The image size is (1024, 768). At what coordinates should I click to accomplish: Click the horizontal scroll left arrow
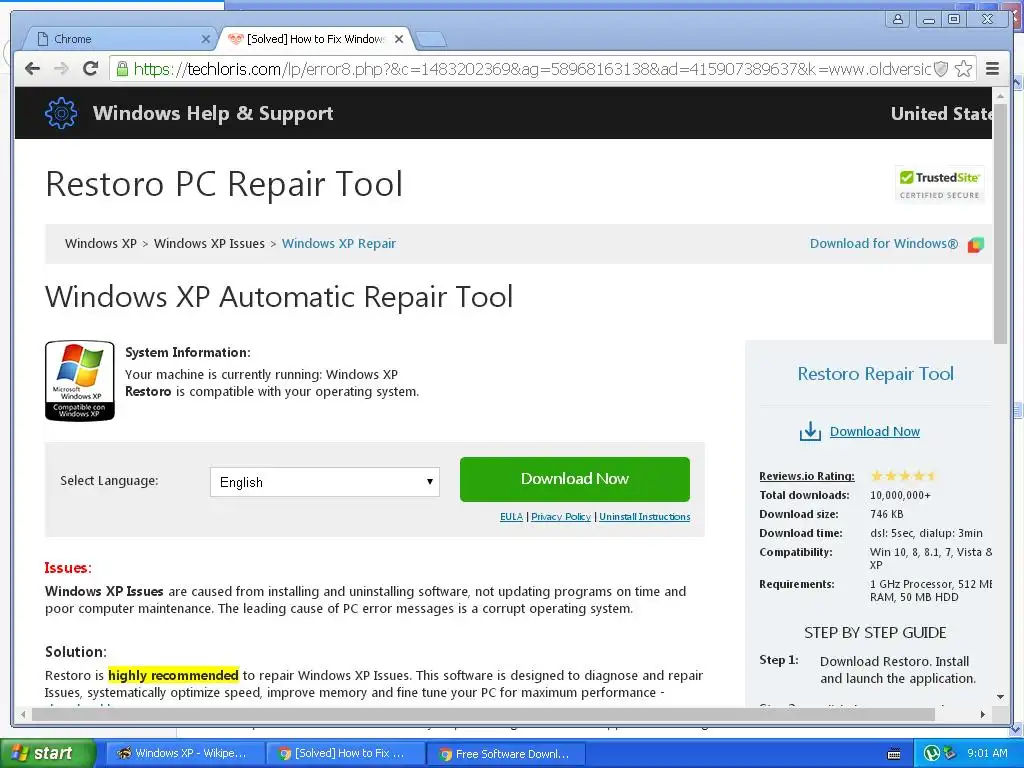click(24, 715)
